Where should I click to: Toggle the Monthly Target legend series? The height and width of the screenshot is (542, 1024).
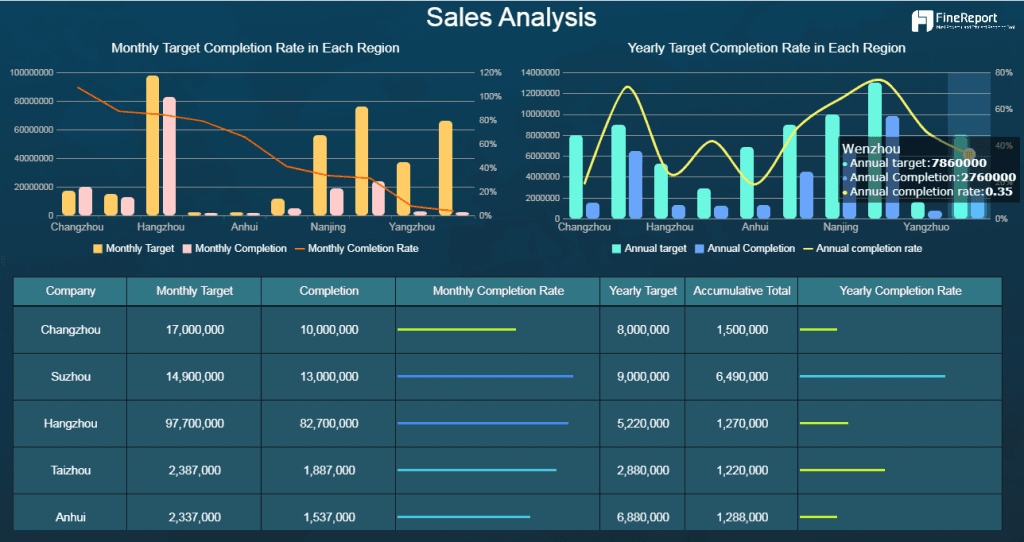[133, 249]
